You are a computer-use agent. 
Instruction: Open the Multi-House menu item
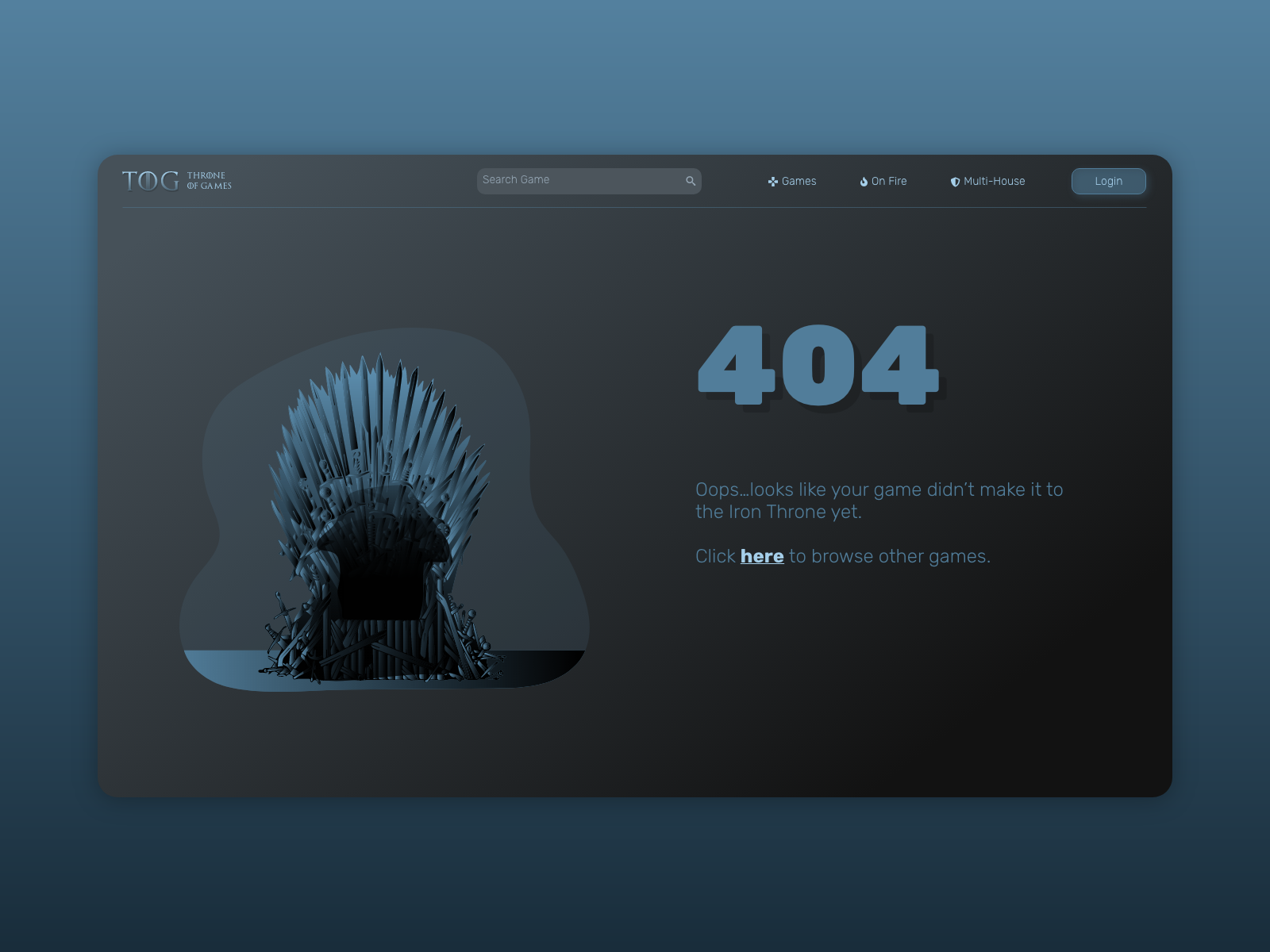click(x=987, y=182)
